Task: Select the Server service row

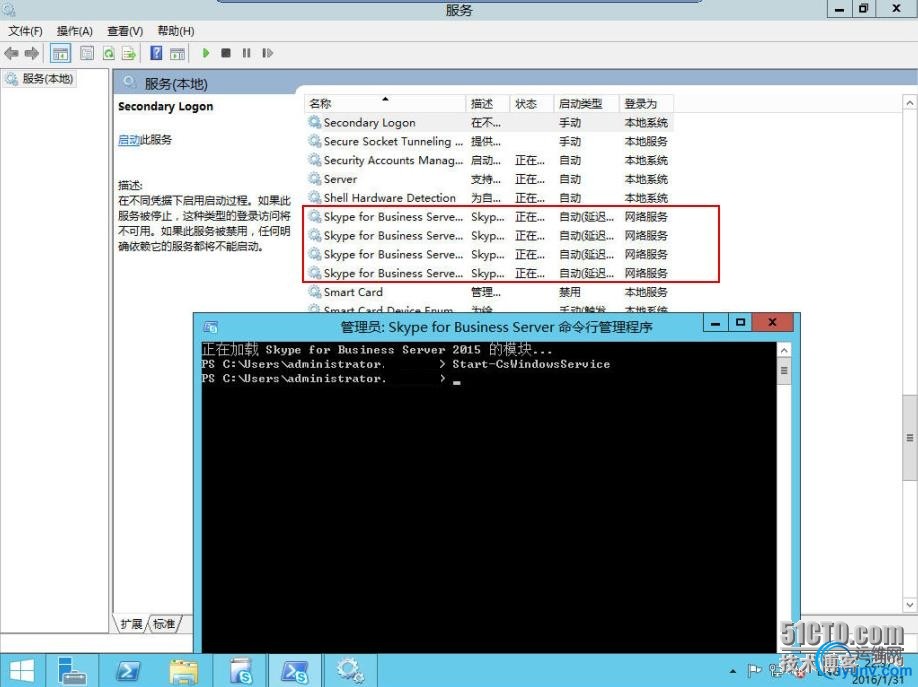Action: pyautogui.click(x=488, y=179)
